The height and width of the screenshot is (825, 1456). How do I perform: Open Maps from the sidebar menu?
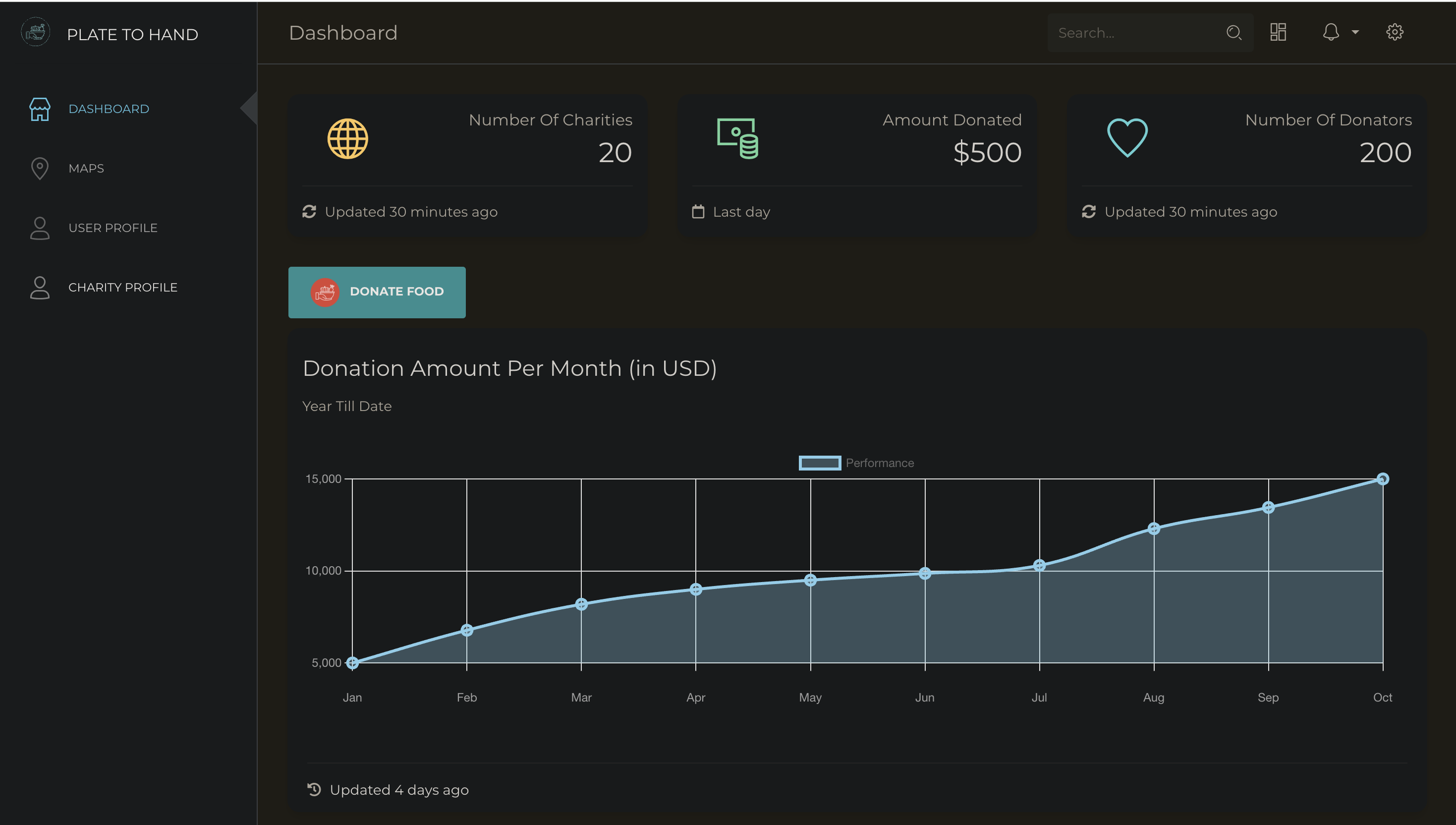(86, 169)
